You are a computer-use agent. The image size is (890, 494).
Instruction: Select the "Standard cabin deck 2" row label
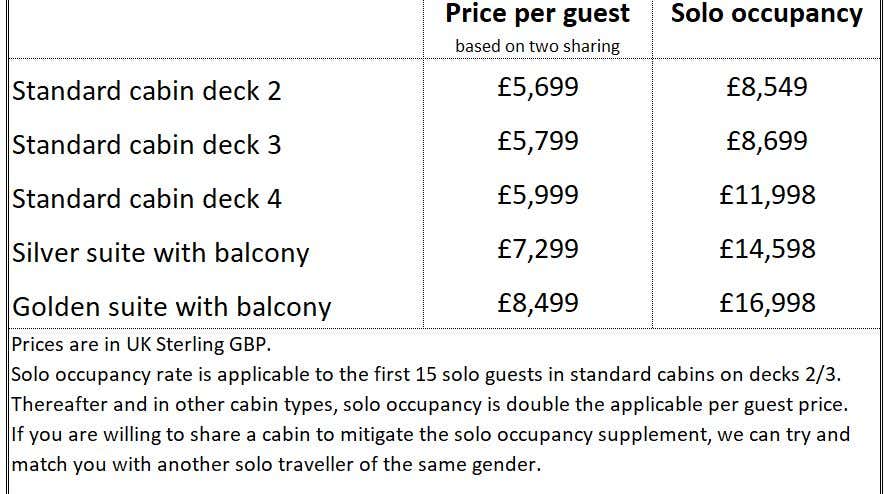(147, 91)
